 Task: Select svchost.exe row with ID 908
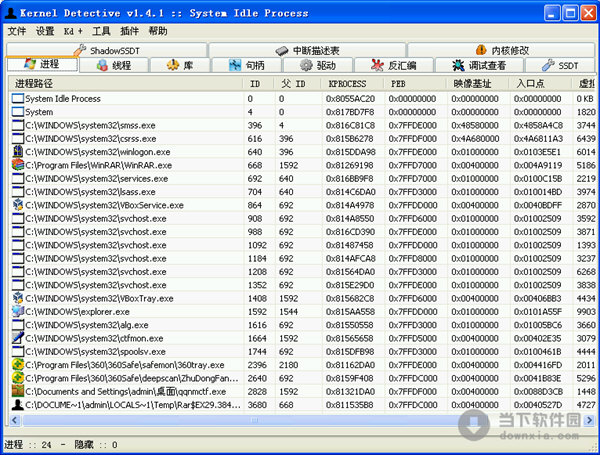pos(302,218)
